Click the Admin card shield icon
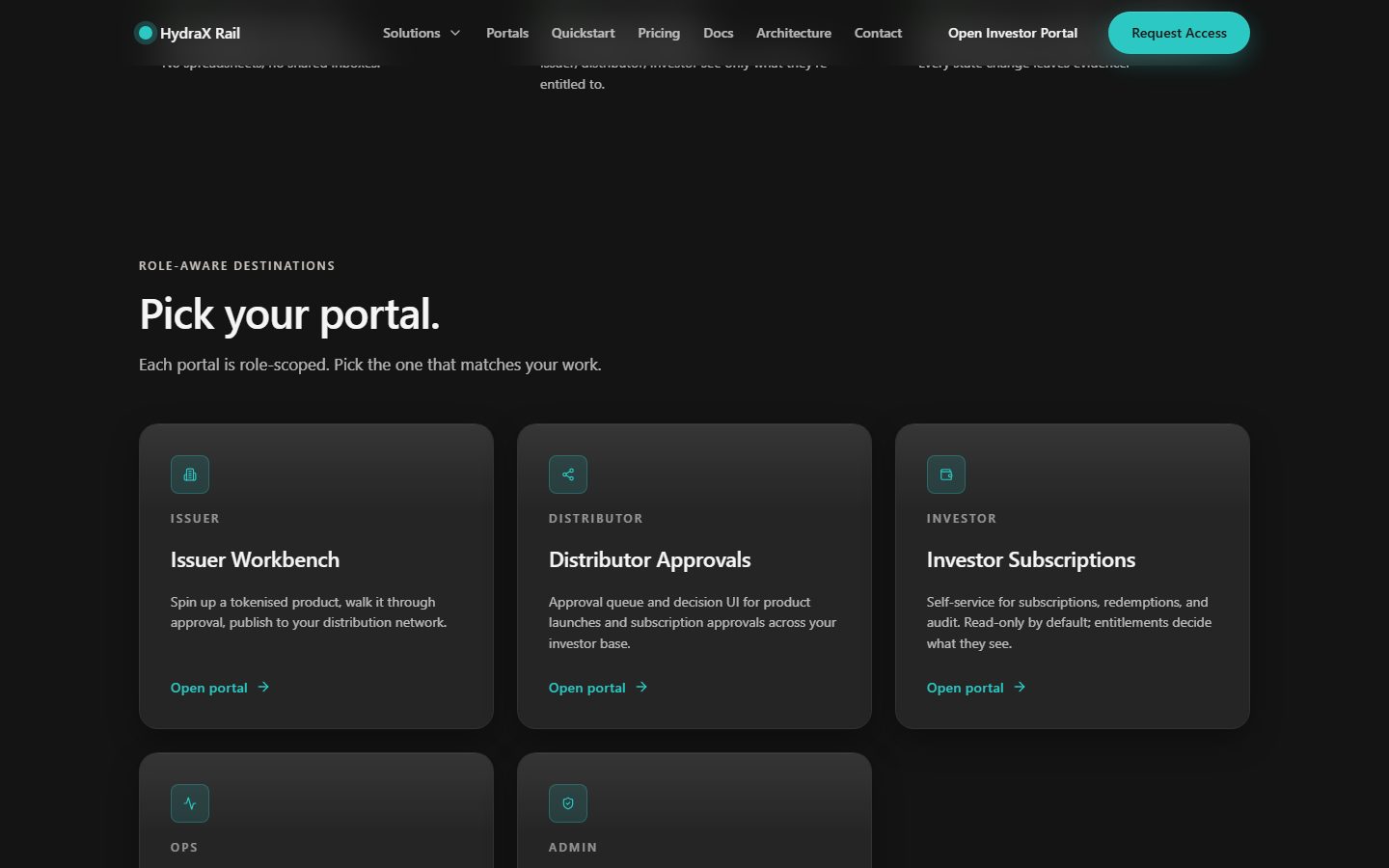The height and width of the screenshot is (868, 1389). pos(568,803)
